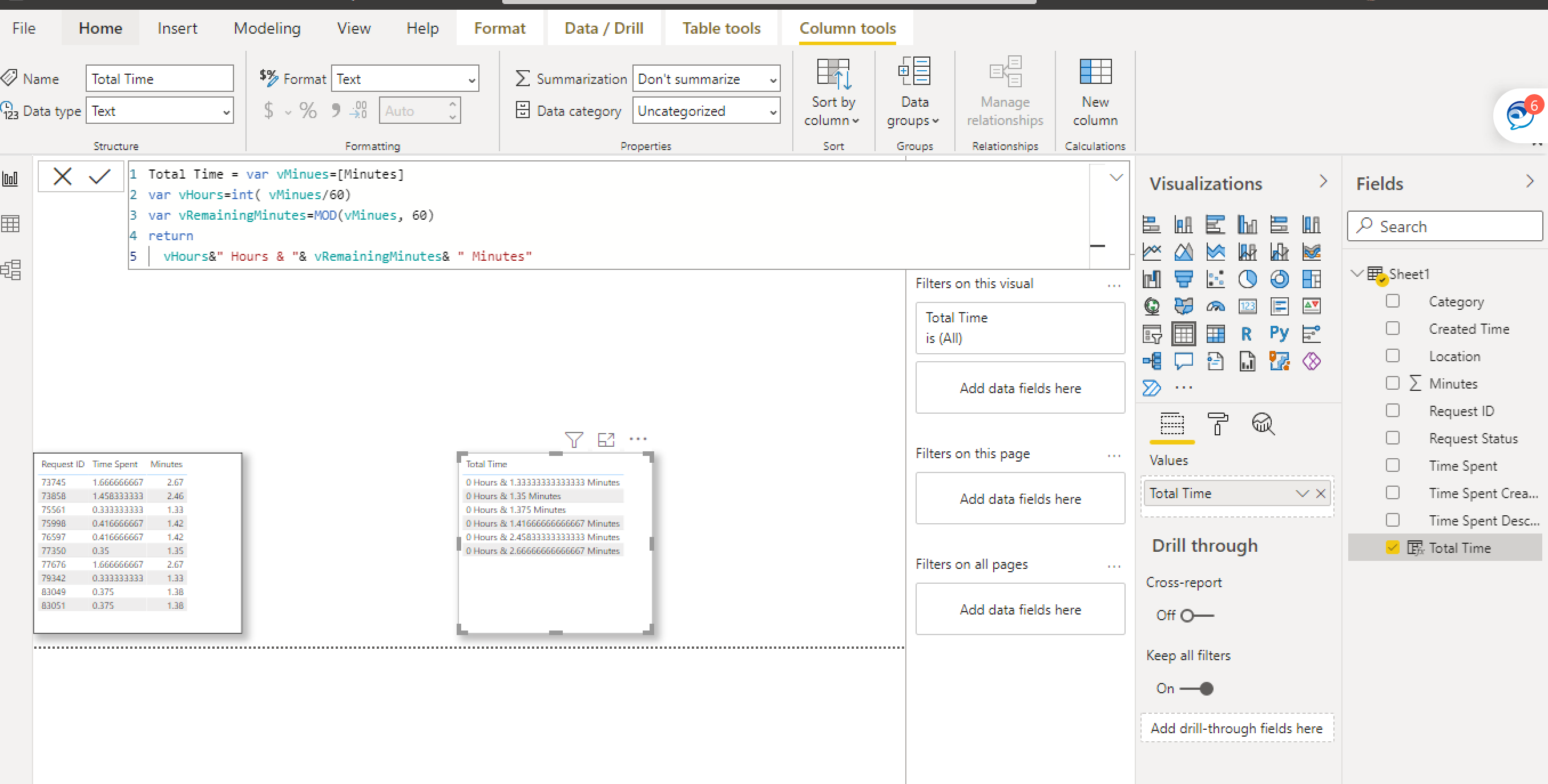
Task: Switch to the Insert tab
Action: tap(178, 28)
